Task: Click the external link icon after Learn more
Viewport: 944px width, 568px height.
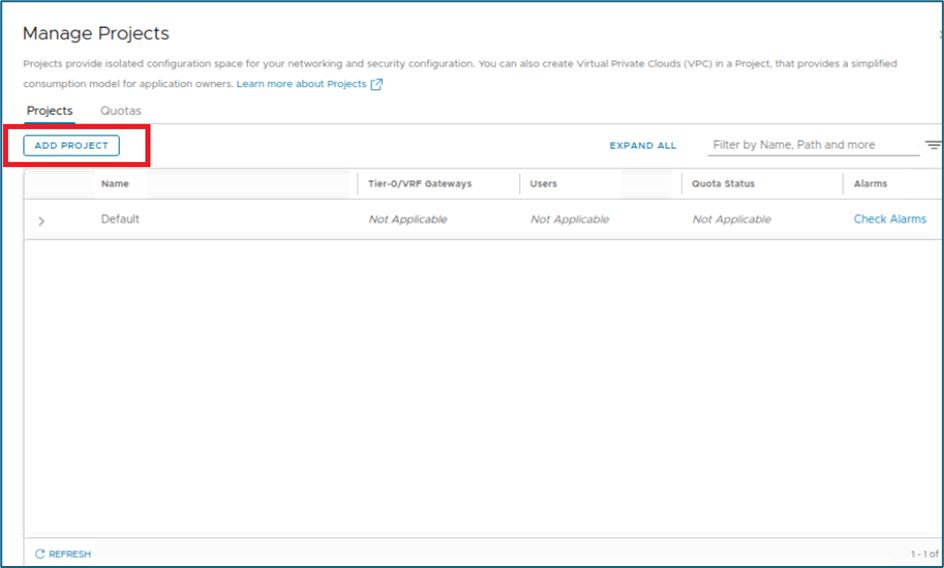Action: click(377, 84)
